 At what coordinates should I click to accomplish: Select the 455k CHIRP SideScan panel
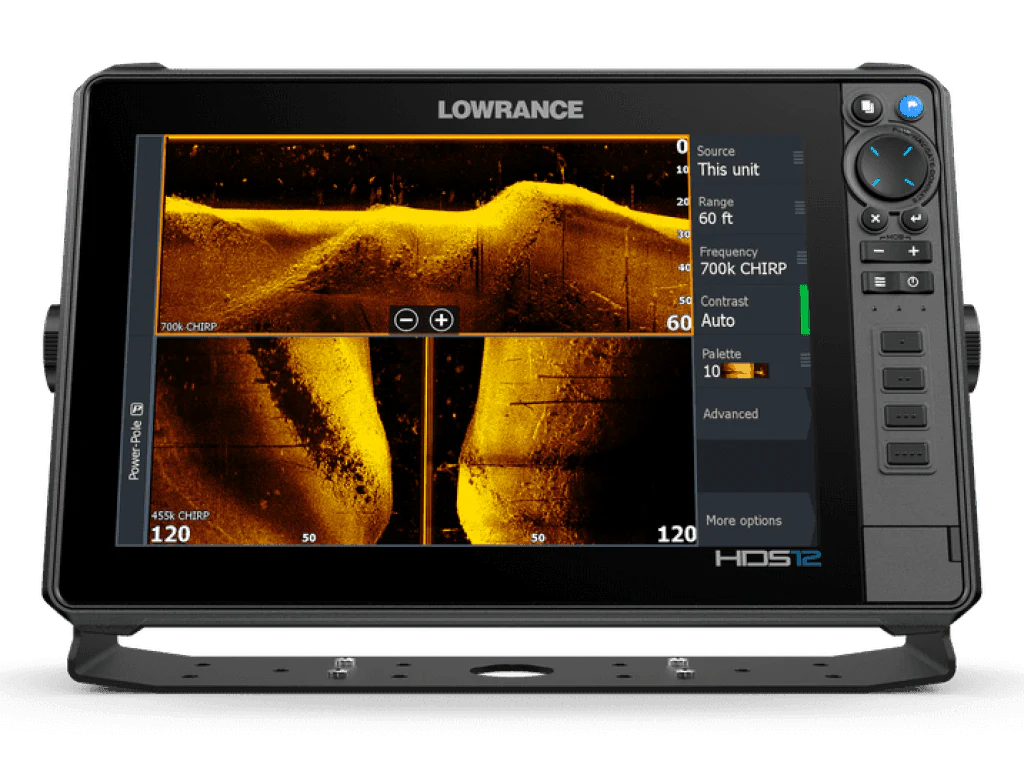(x=290, y=440)
